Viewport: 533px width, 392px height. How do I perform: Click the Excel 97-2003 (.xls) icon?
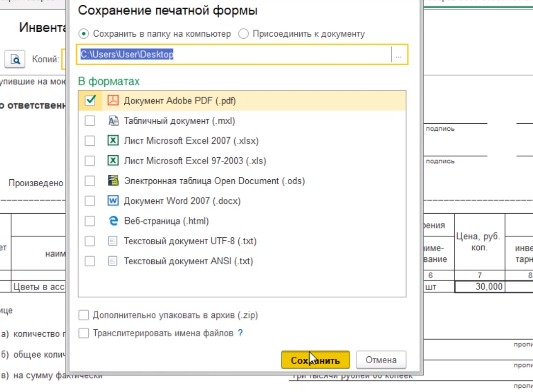113,160
